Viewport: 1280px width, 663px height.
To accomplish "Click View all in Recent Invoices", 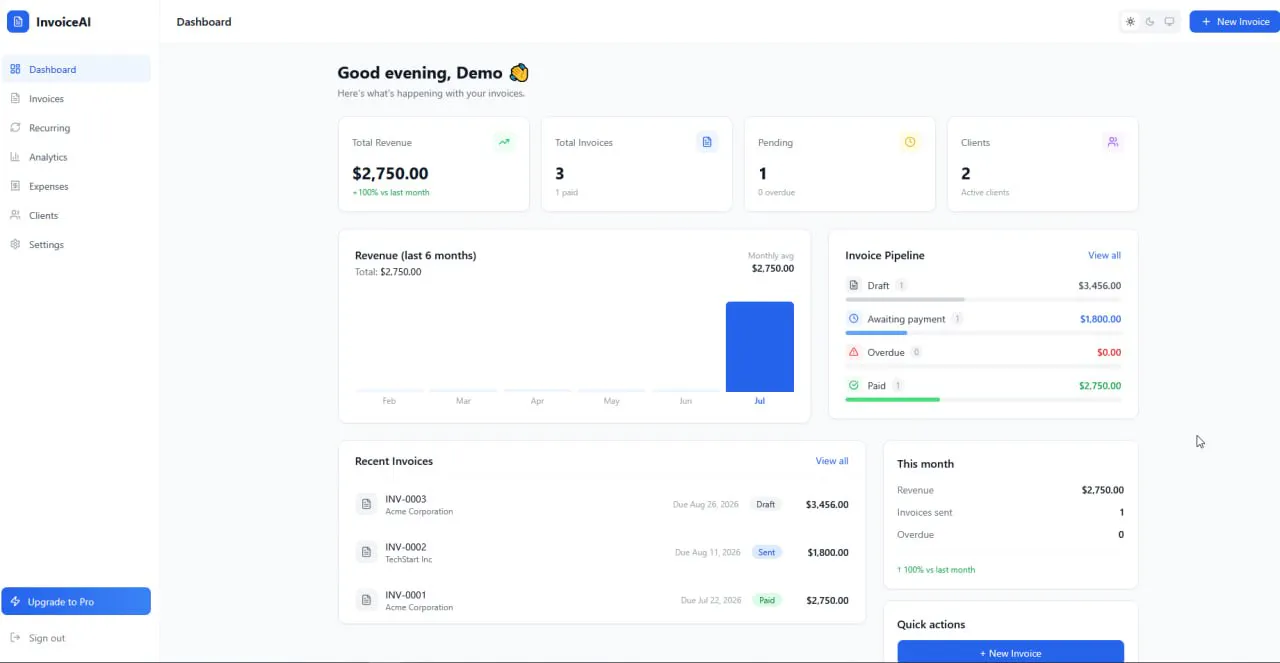I will coord(832,461).
